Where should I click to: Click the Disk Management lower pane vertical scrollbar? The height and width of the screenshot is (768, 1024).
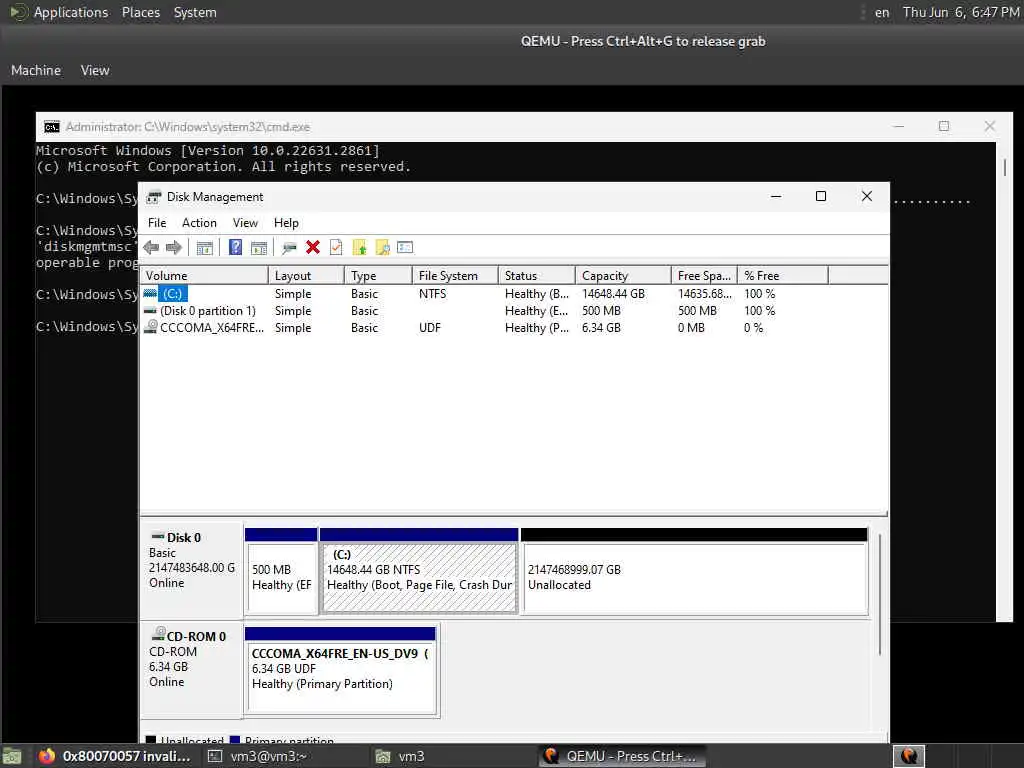[x=880, y=594]
